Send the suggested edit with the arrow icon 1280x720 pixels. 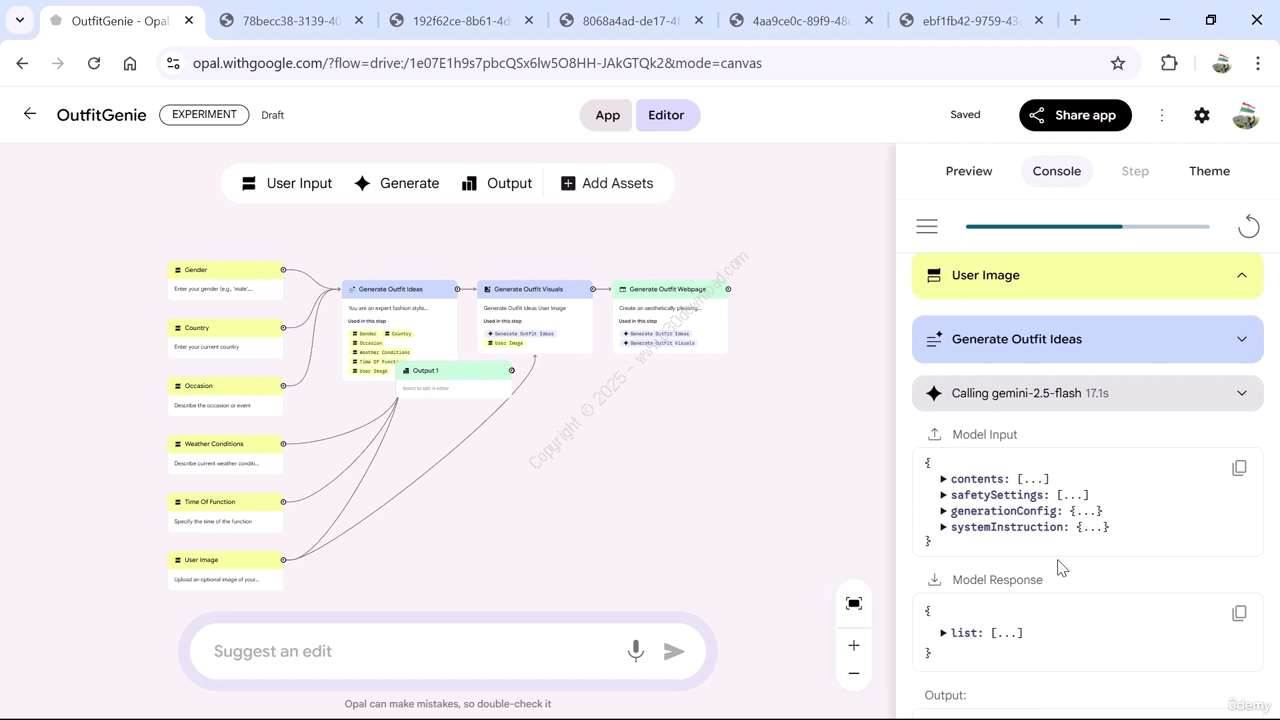[x=675, y=651]
